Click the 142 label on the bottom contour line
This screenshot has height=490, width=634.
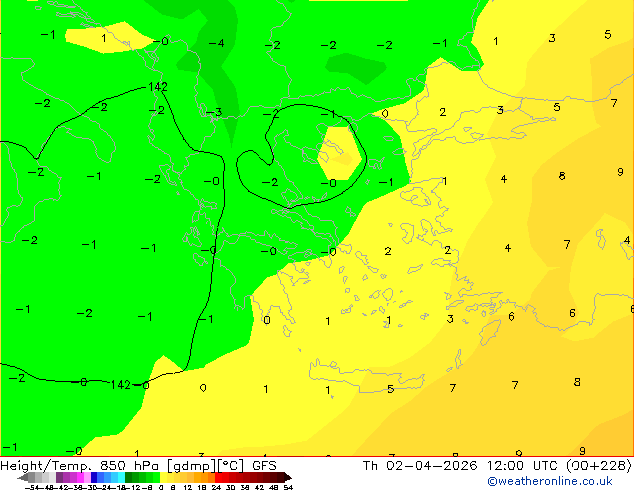click(x=120, y=384)
